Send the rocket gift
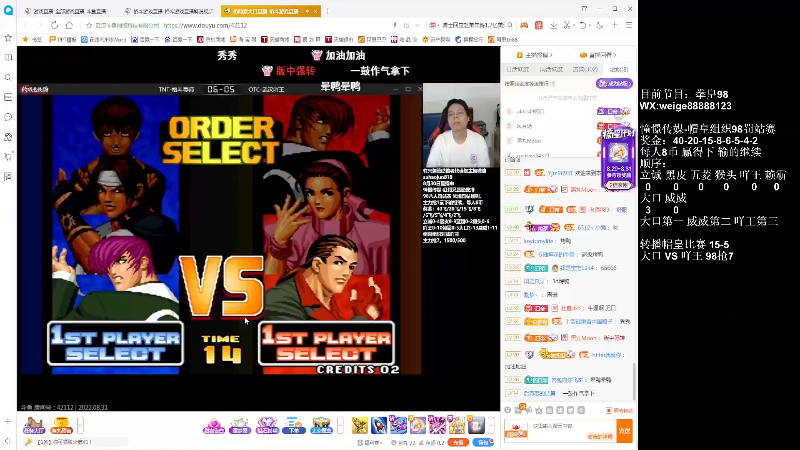This screenshot has height=450, width=800. pos(379,425)
